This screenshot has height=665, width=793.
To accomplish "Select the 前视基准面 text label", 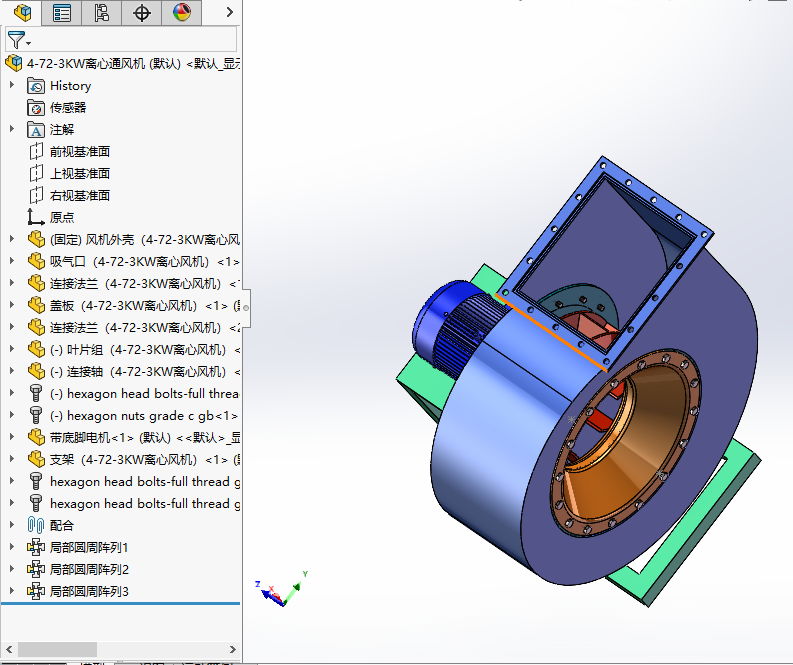I will pos(80,152).
